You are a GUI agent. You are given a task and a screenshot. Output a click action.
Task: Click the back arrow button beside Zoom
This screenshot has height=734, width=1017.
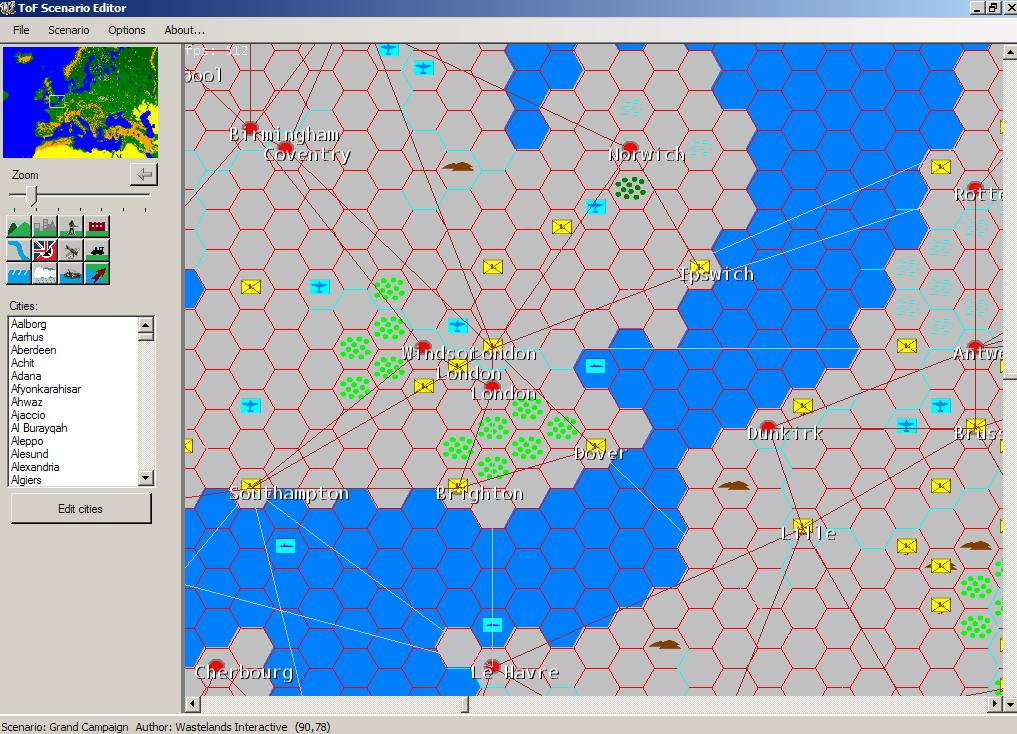(x=143, y=174)
